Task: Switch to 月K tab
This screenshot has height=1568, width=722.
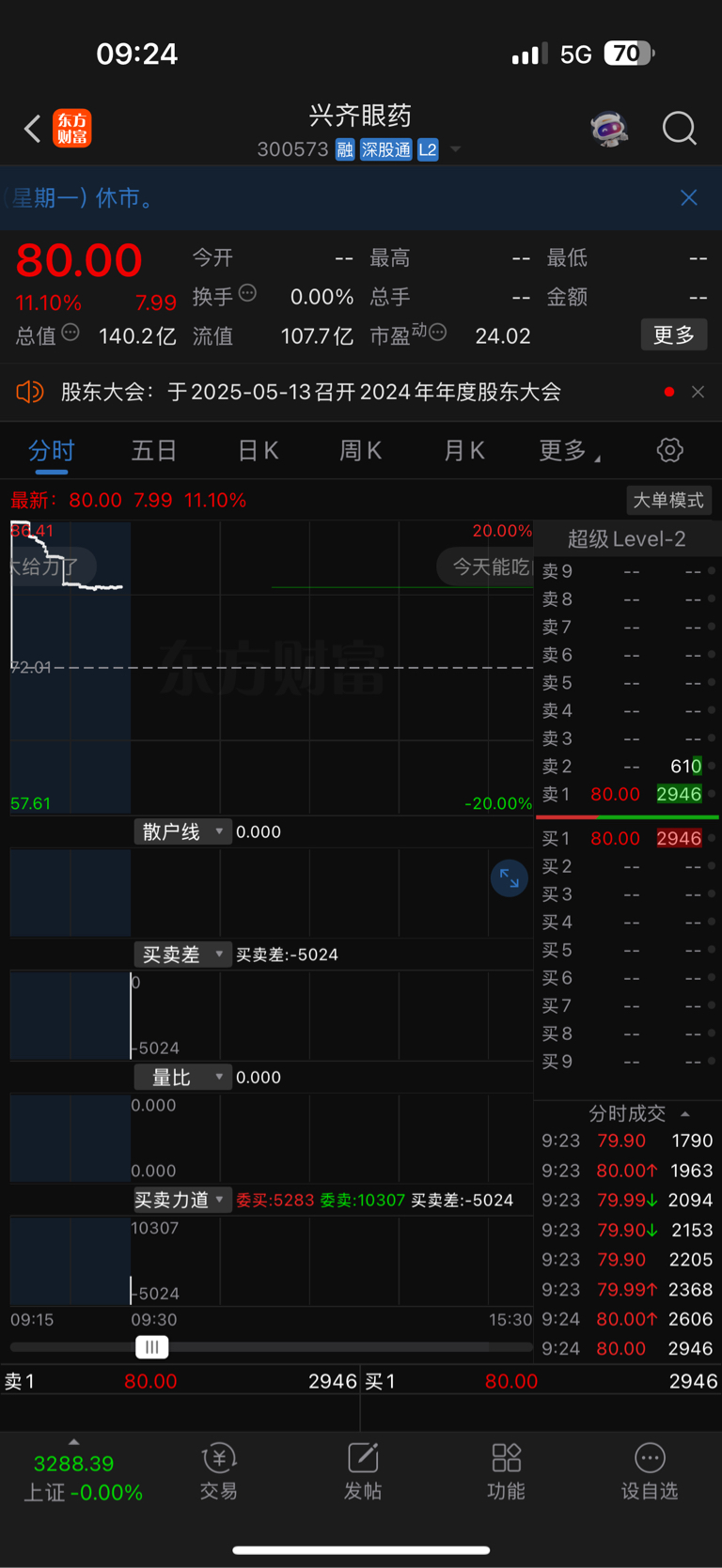Action: tap(463, 451)
